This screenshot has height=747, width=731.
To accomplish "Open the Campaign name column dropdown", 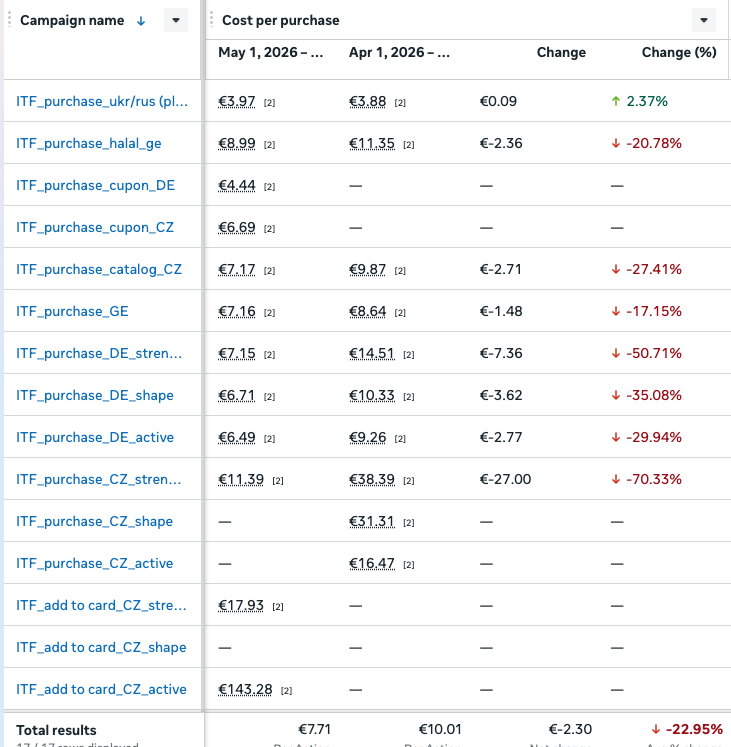I will click(x=176, y=20).
